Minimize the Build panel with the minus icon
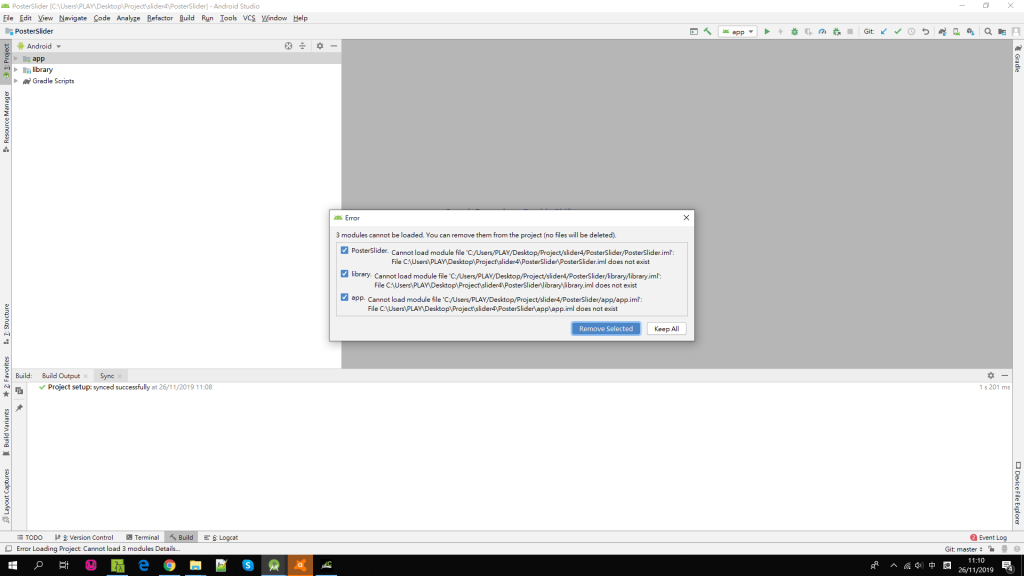Image resolution: width=1024 pixels, height=576 pixels. tap(1004, 376)
